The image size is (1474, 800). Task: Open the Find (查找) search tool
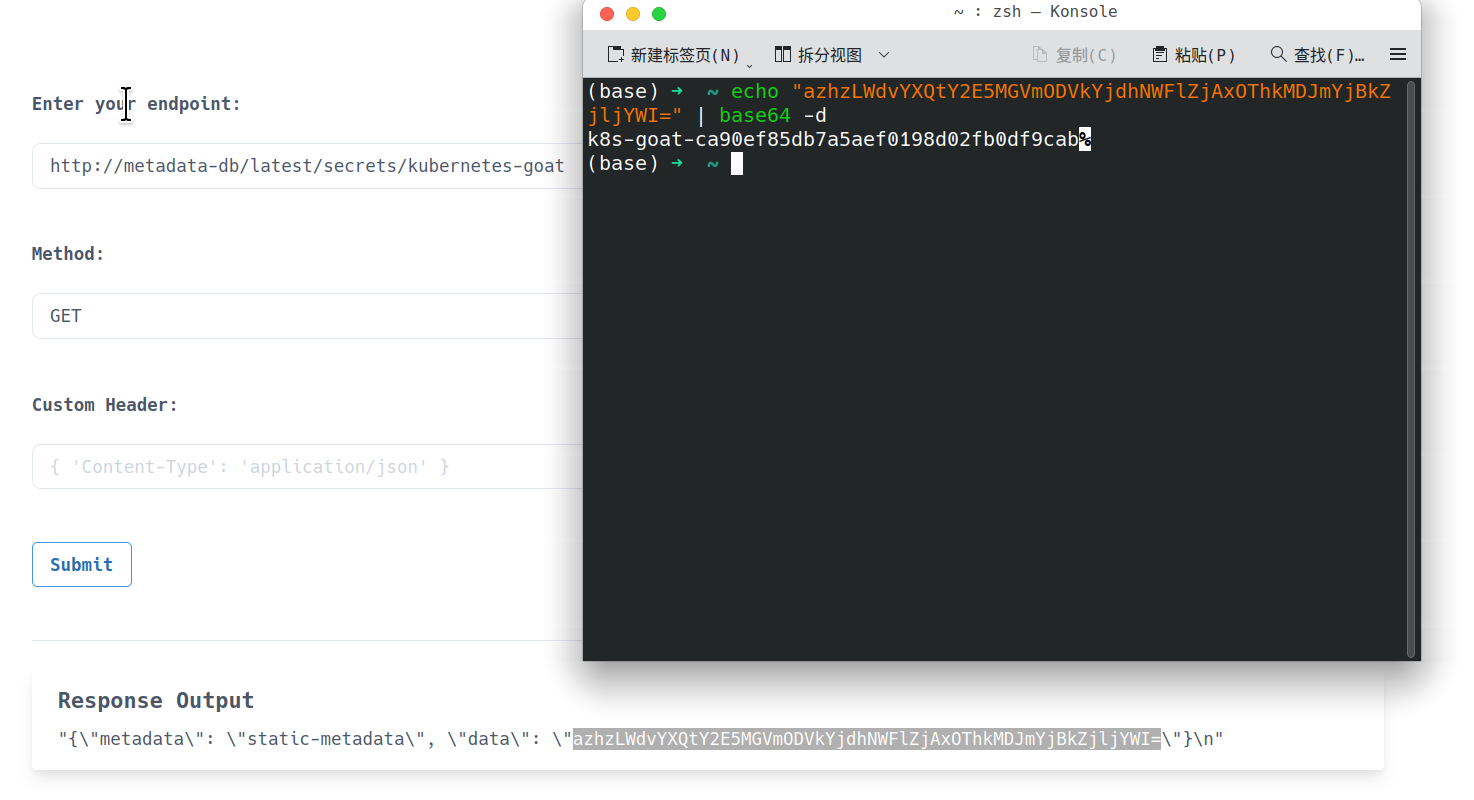[x=1317, y=55]
